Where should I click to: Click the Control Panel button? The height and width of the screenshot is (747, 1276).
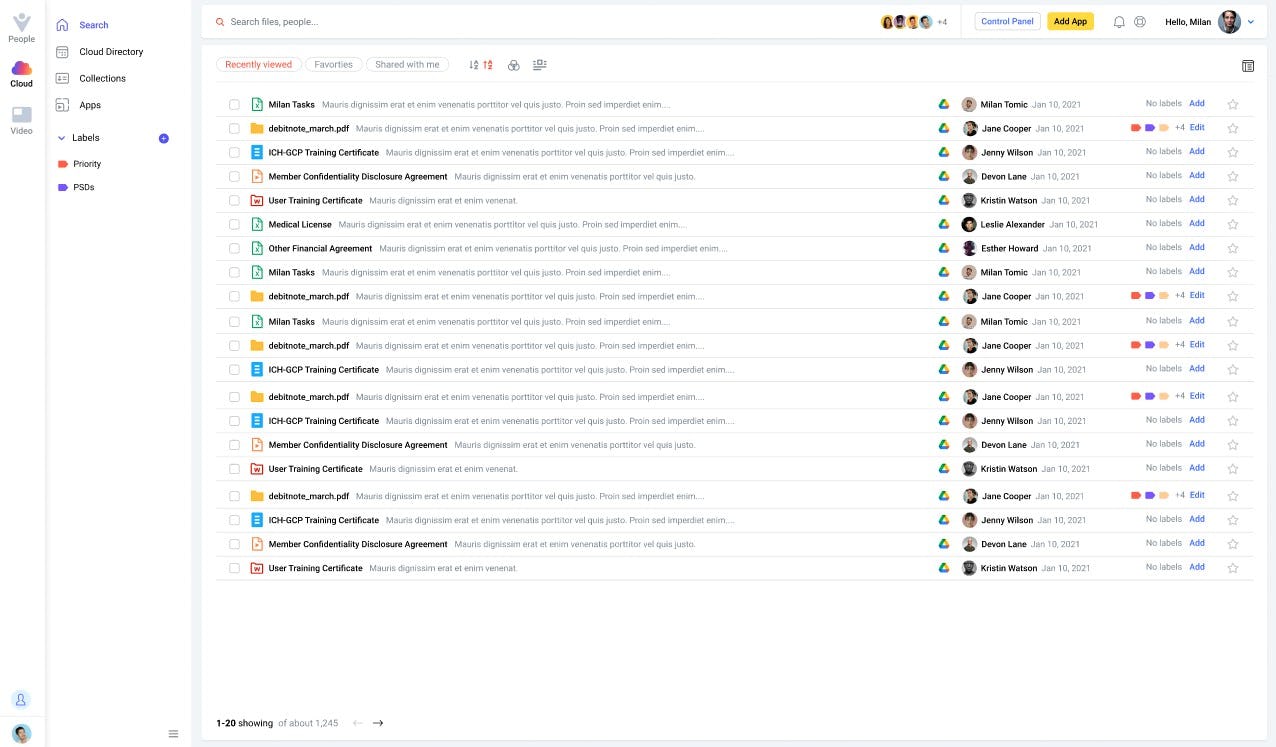pyautogui.click(x=1007, y=21)
